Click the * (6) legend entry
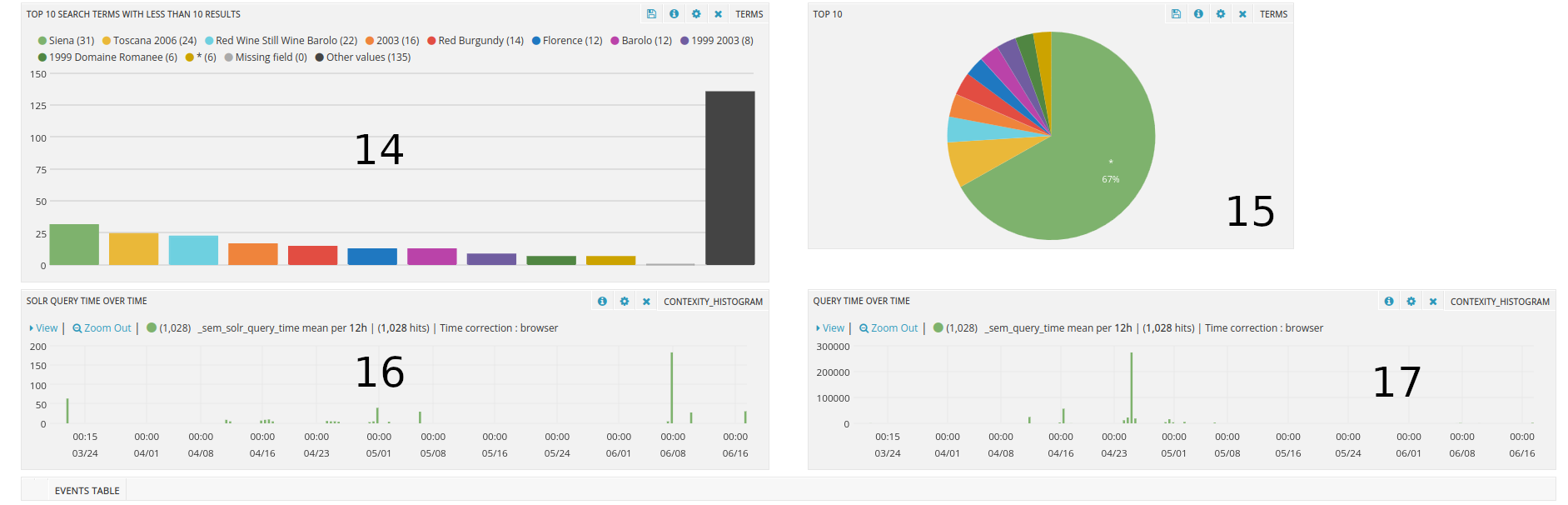This screenshot has height=505, width=1568. click(x=201, y=57)
